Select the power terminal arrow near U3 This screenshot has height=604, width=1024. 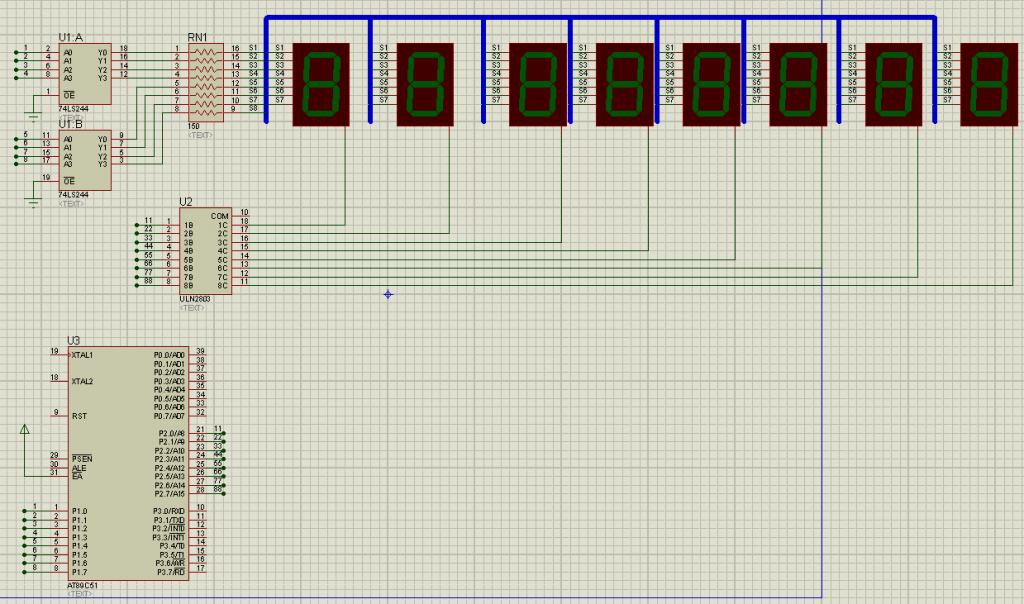[24, 429]
